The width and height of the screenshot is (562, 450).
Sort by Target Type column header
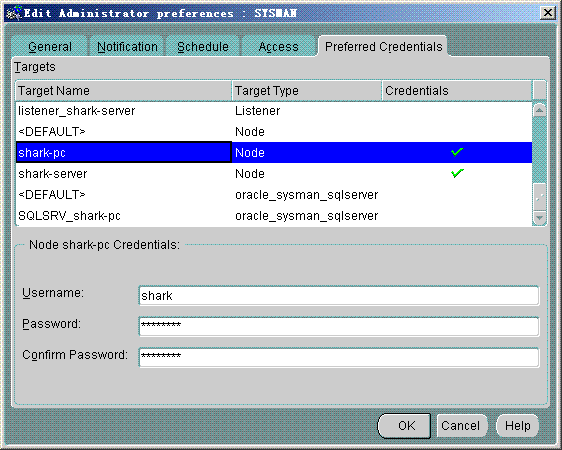pos(307,91)
